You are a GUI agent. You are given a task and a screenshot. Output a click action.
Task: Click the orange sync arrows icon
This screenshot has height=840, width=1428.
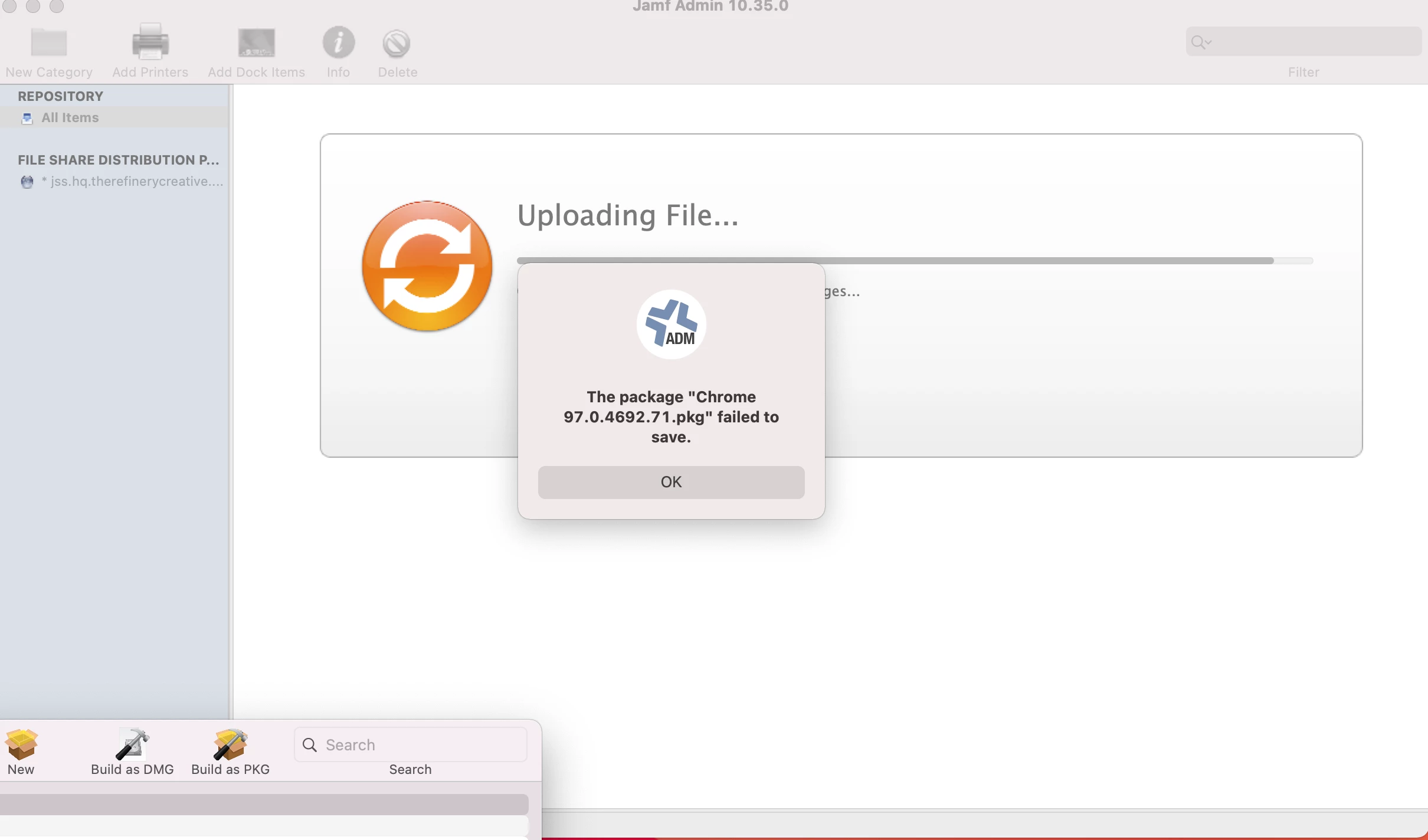(427, 266)
